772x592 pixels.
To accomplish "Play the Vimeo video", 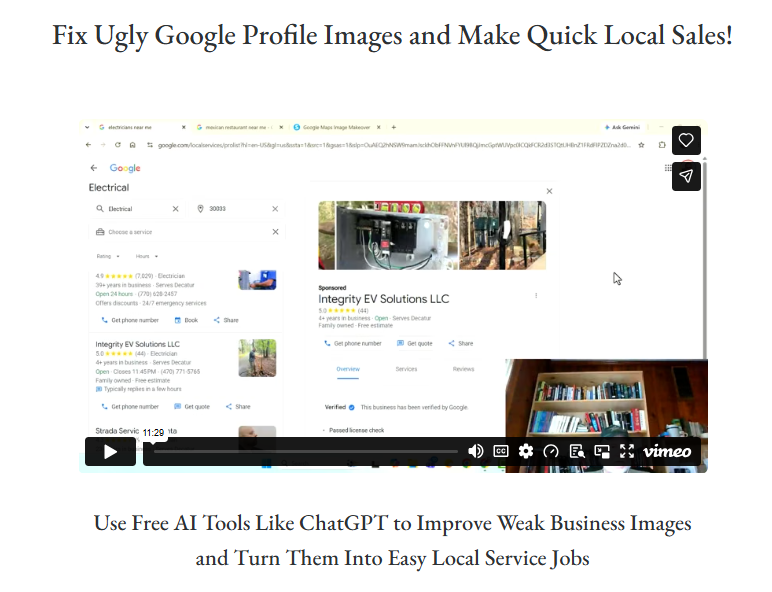I will pyautogui.click(x=110, y=451).
